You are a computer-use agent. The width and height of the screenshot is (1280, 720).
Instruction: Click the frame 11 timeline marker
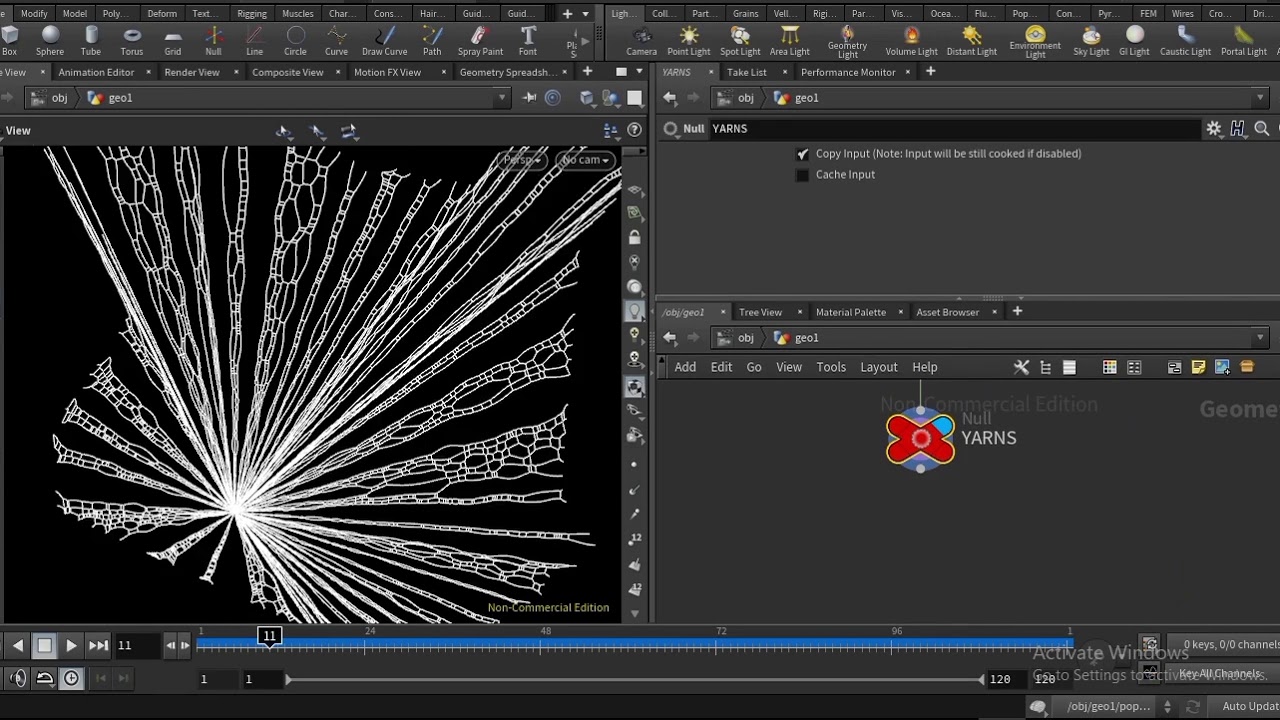[x=269, y=636]
